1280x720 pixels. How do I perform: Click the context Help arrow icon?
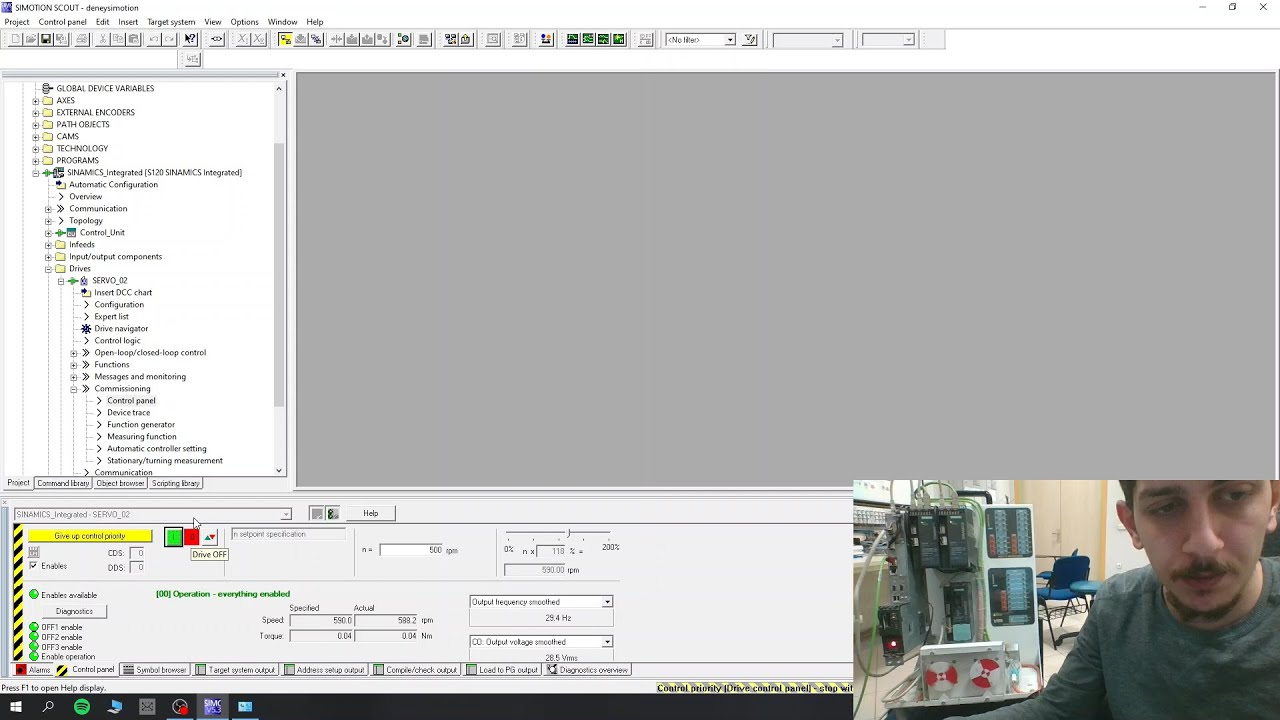pyautogui.click(x=190, y=39)
